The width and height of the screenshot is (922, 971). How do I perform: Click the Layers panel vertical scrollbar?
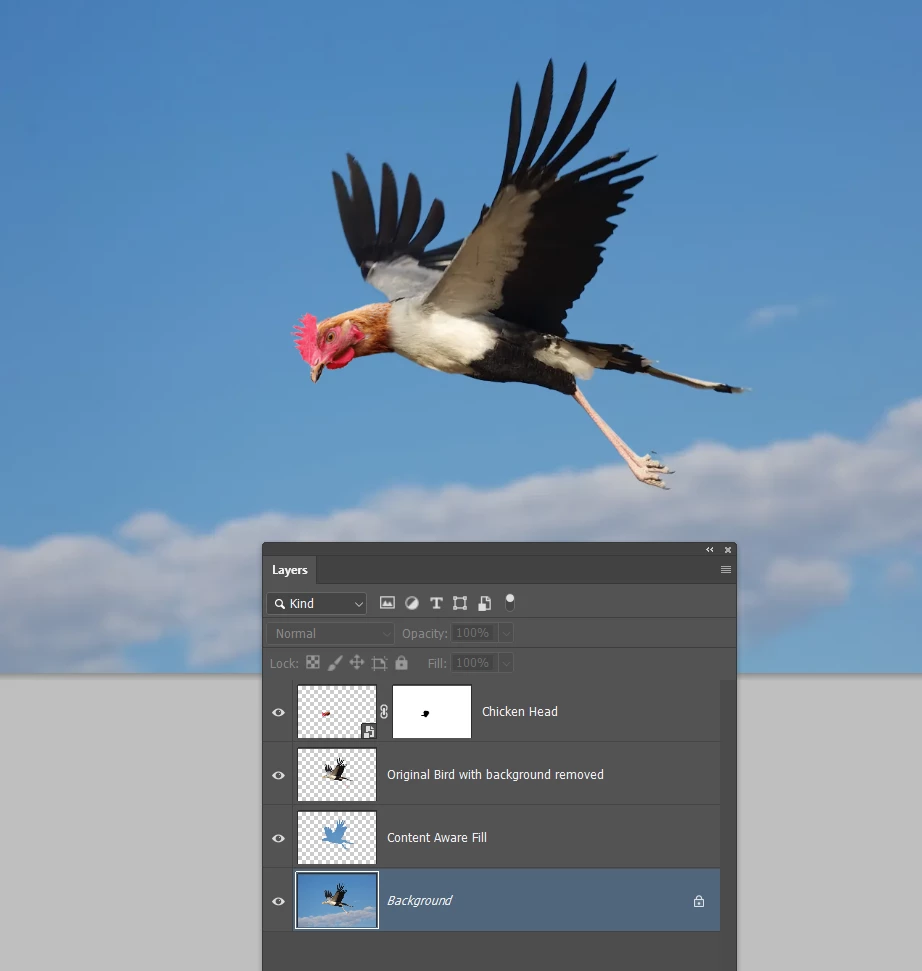coord(728,825)
